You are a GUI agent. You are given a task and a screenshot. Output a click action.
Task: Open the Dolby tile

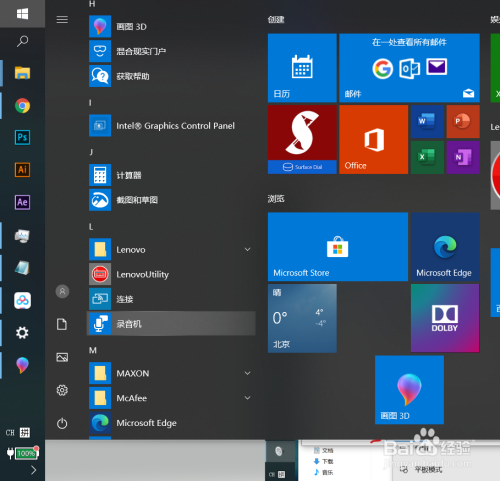pyautogui.click(x=445, y=318)
